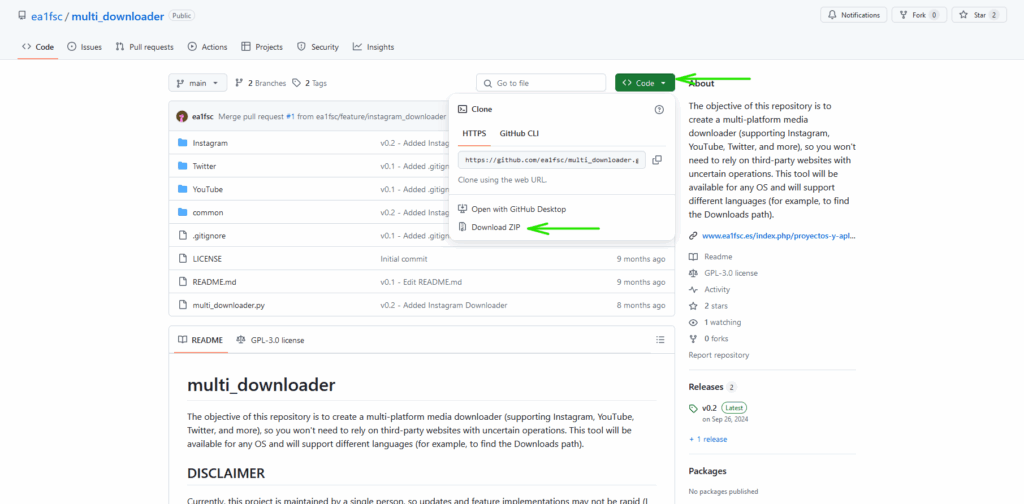Switch to the GitHub CLI clone tab
Image resolution: width=1024 pixels, height=504 pixels.
click(x=519, y=133)
